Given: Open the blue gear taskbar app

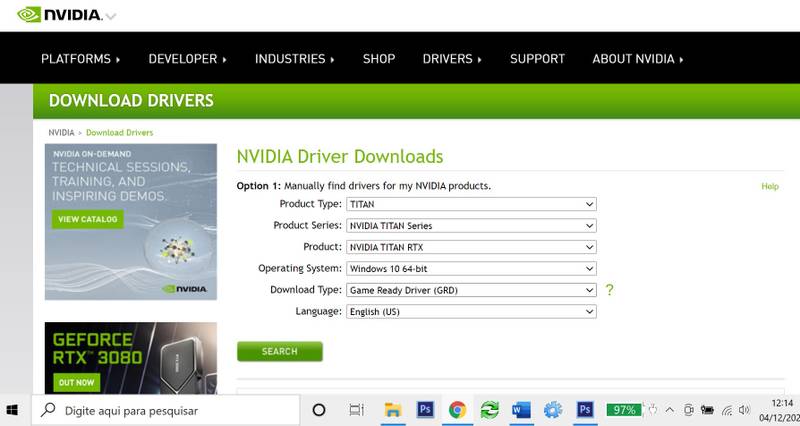Looking at the screenshot, I should point(553,410).
